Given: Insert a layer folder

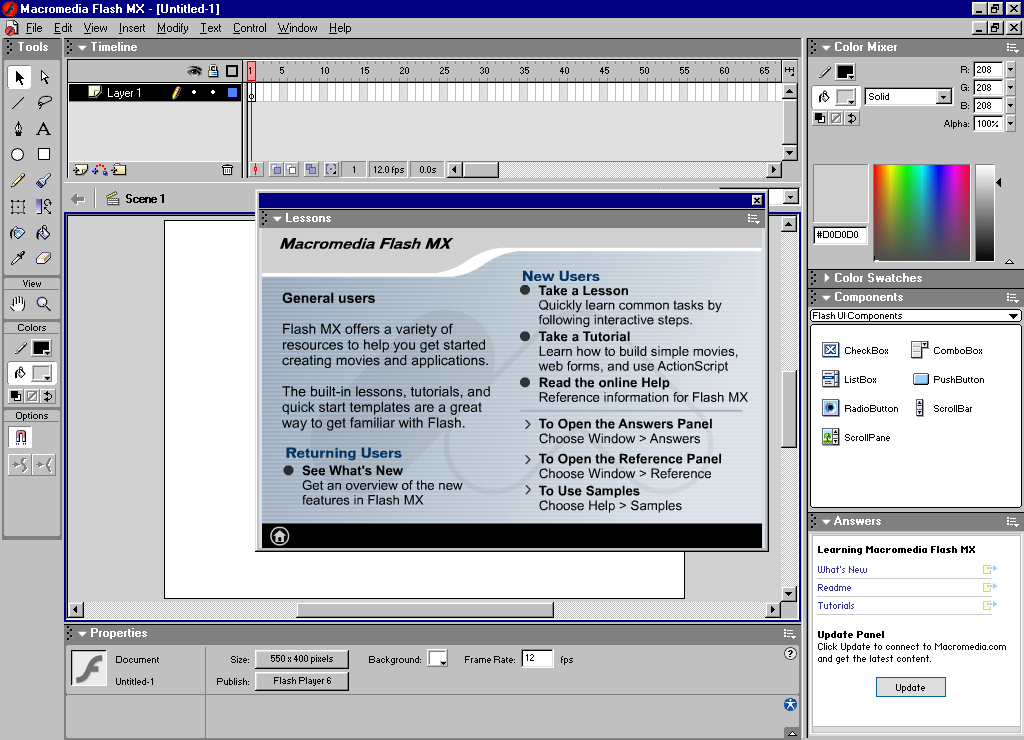Looking at the screenshot, I should coord(119,170).
